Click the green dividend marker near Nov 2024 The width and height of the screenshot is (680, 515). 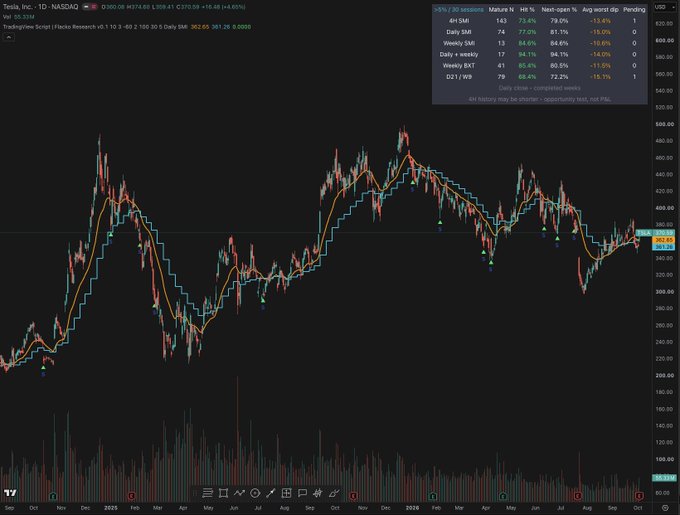coord(53,495)
